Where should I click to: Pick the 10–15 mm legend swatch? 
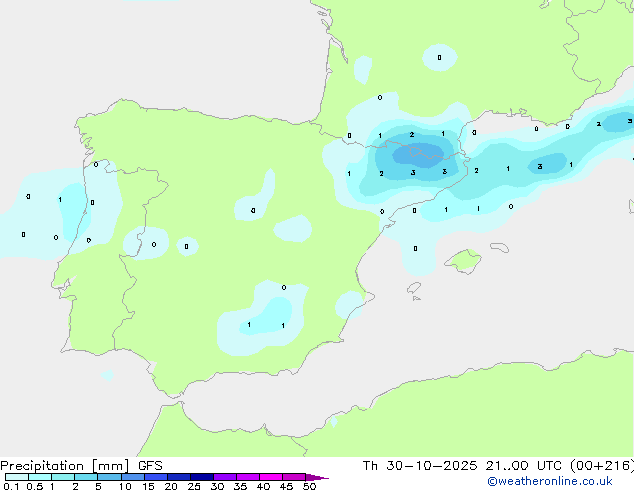point(132,477)
